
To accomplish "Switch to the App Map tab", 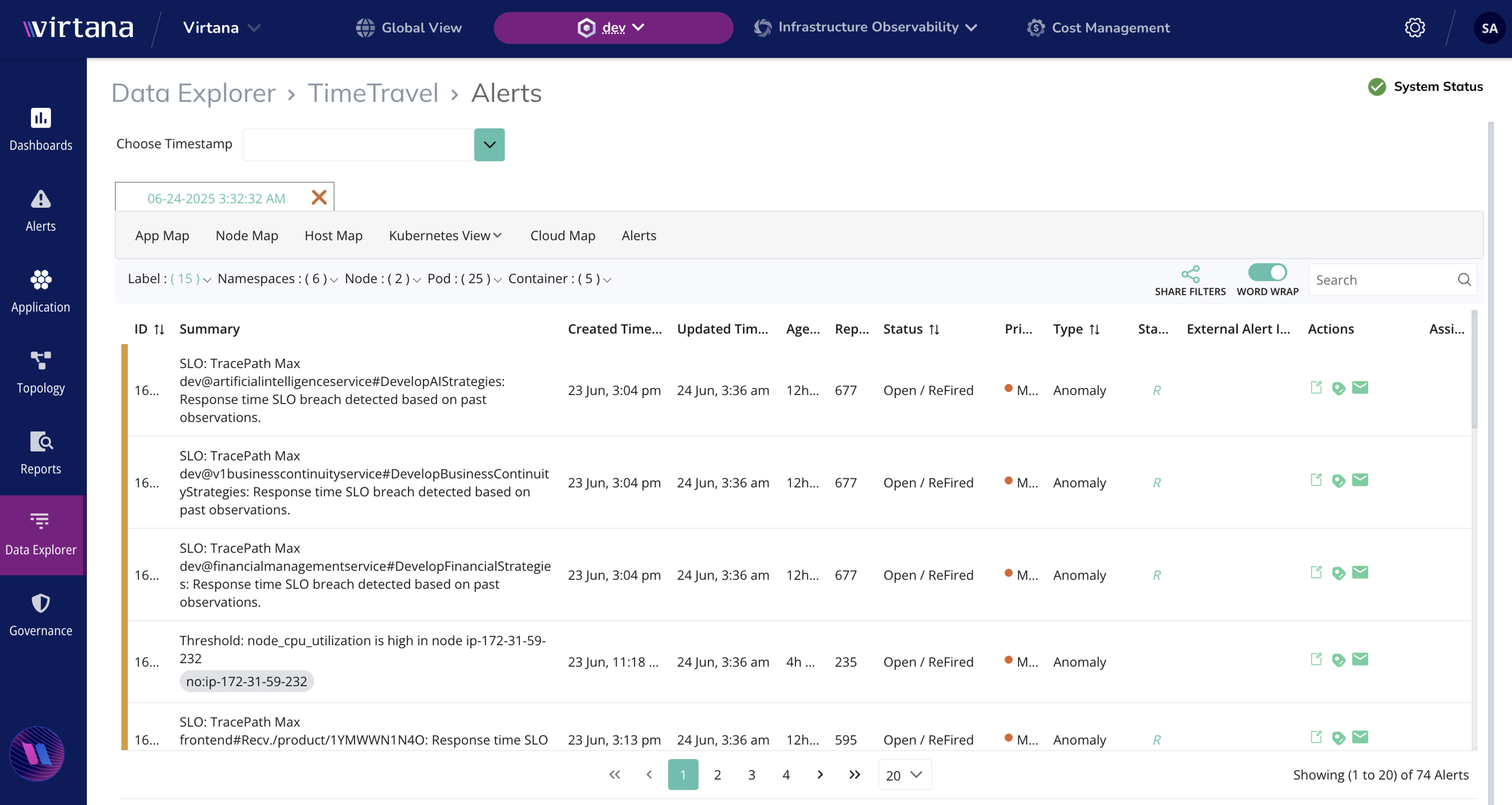I will point(162,235).
